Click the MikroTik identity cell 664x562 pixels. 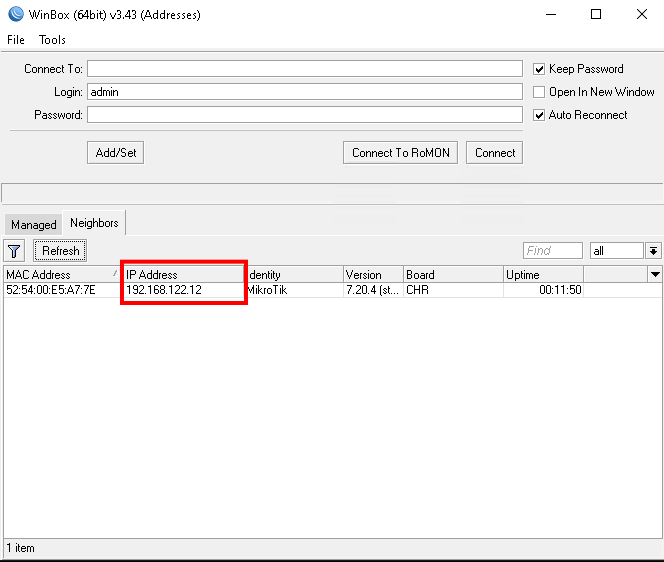coord(294,290)
